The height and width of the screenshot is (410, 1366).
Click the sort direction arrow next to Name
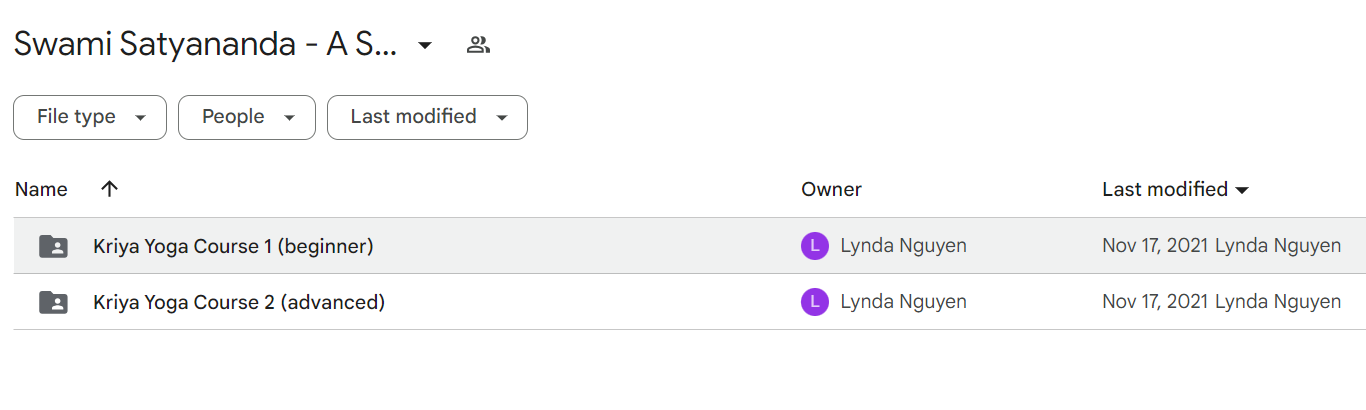pyautogui.click(x=110, y=189)
